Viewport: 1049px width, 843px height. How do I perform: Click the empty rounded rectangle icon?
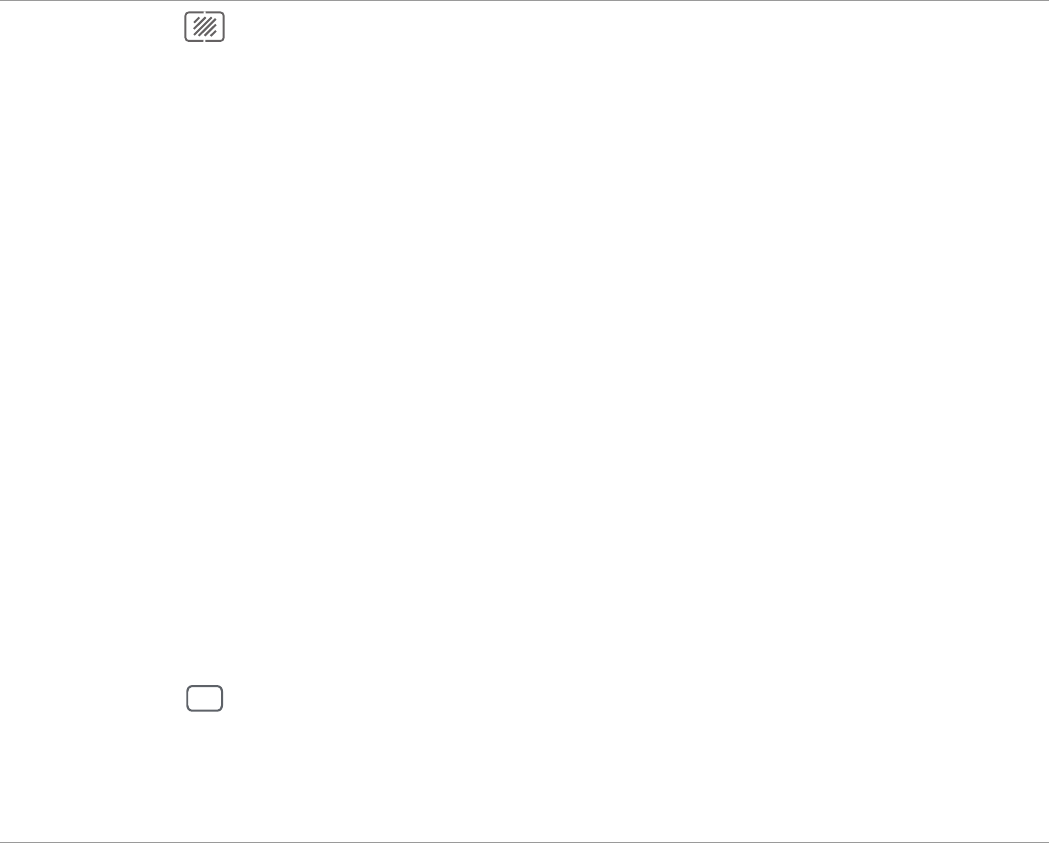tap(205, 698)
